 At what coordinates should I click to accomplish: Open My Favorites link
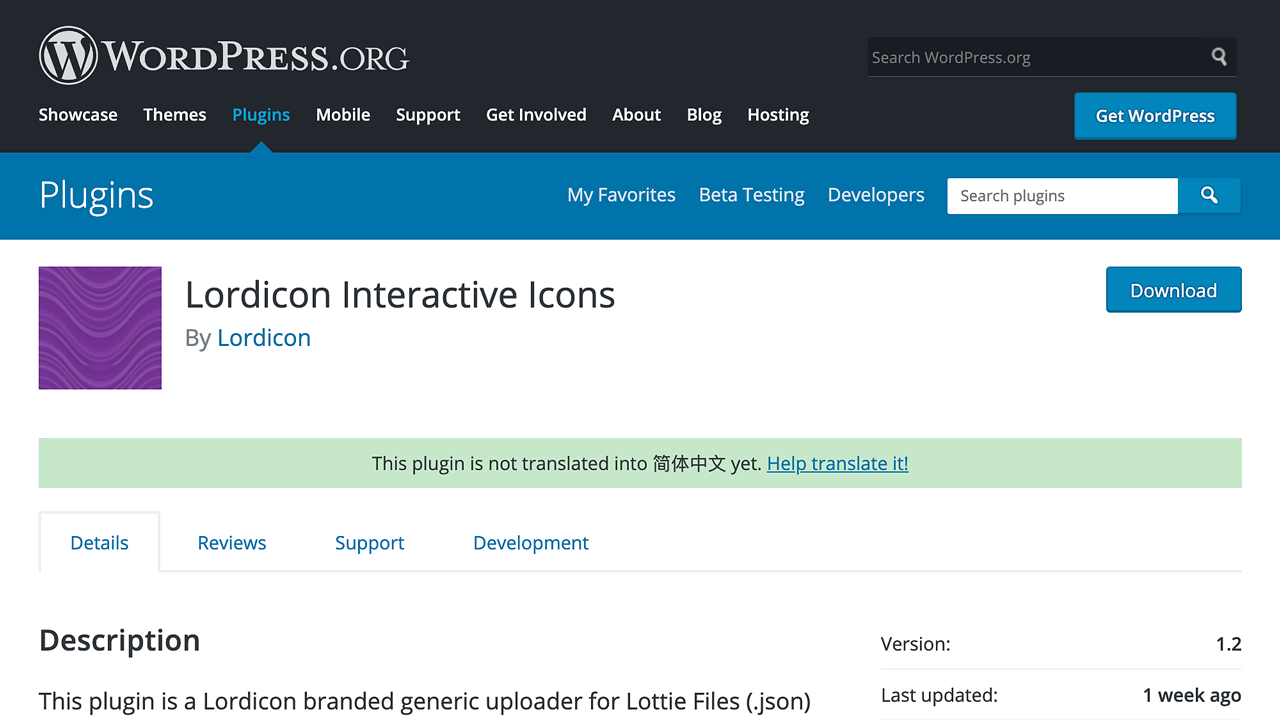[621, 195]
